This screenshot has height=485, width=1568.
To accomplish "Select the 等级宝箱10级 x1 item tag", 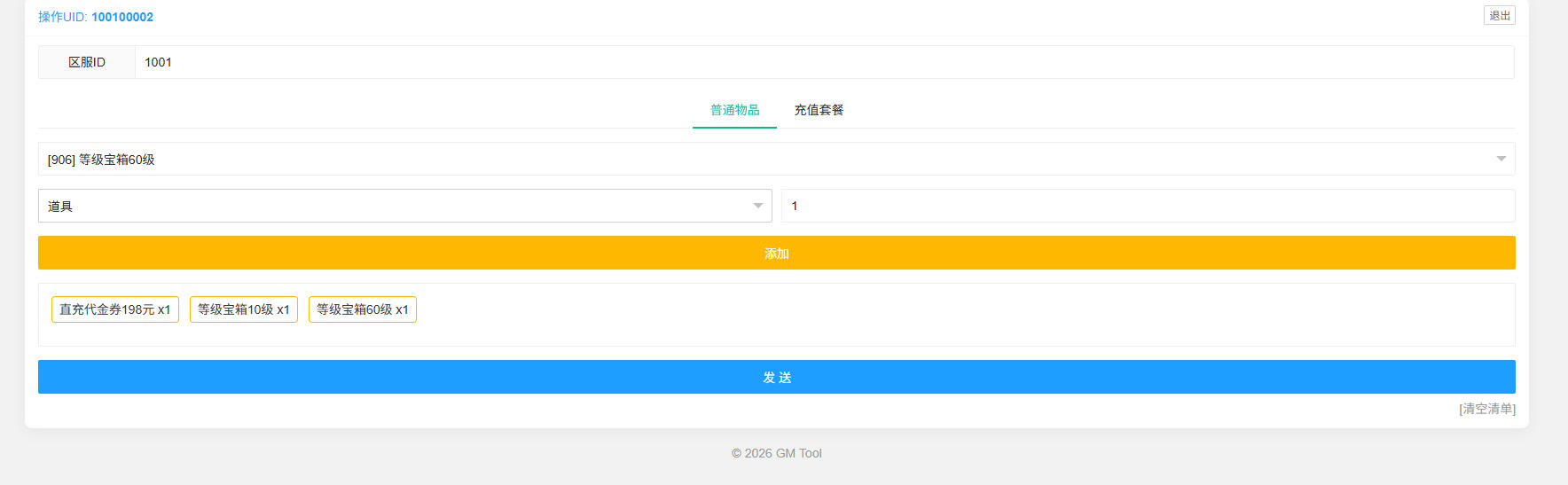I will point(244,309).
